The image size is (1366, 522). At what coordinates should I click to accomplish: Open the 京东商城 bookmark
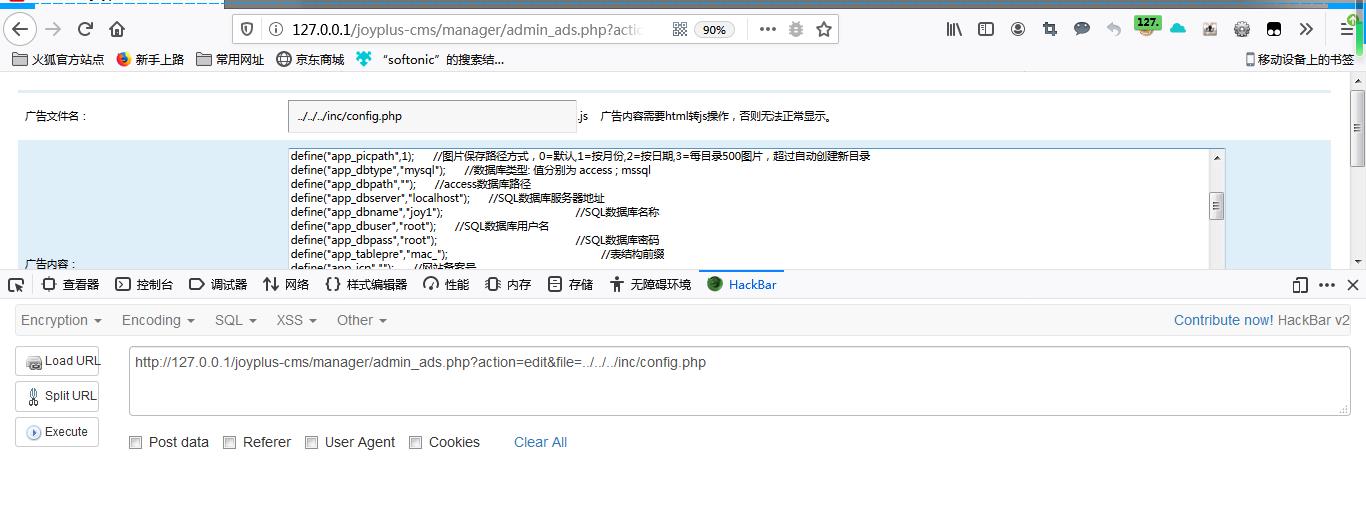point(311,60)
